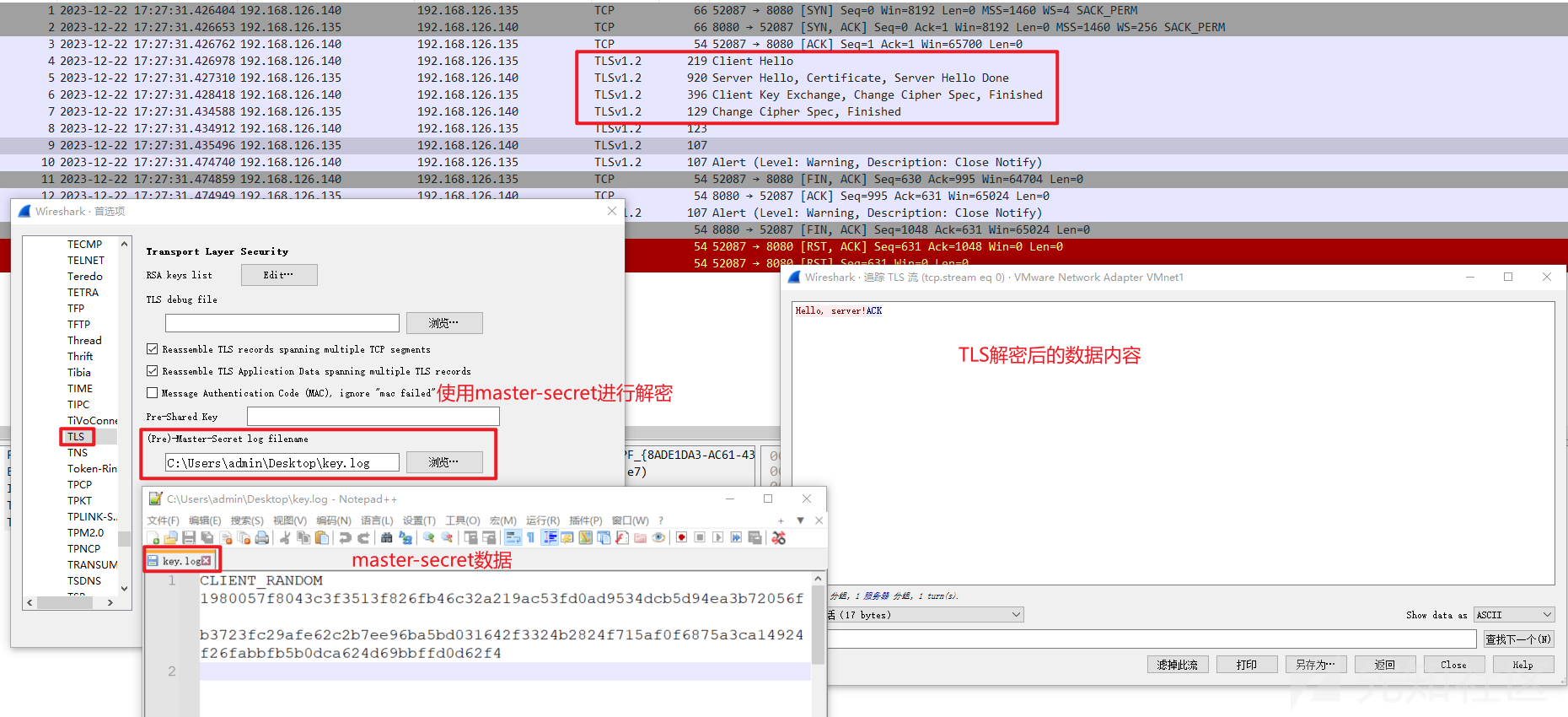Click the Paste icon in the Notepad++ toolbar
The width and height of the screenshot is (1568, 717).
(x=322, y=537)
